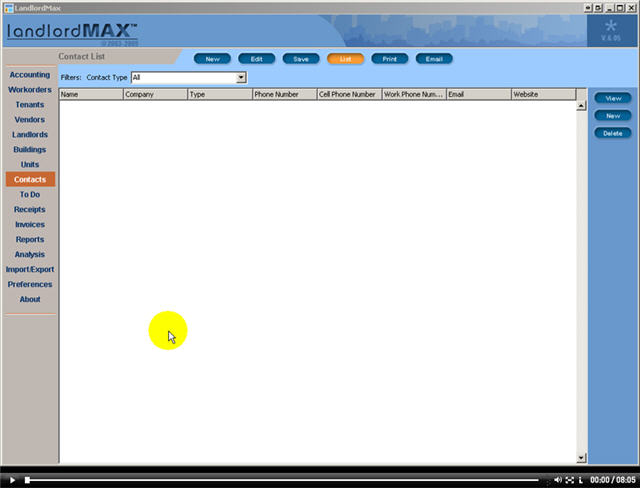Screen dimensions: 640x488
Task: Click the top toolbar New button
Action: coord(212,59)
